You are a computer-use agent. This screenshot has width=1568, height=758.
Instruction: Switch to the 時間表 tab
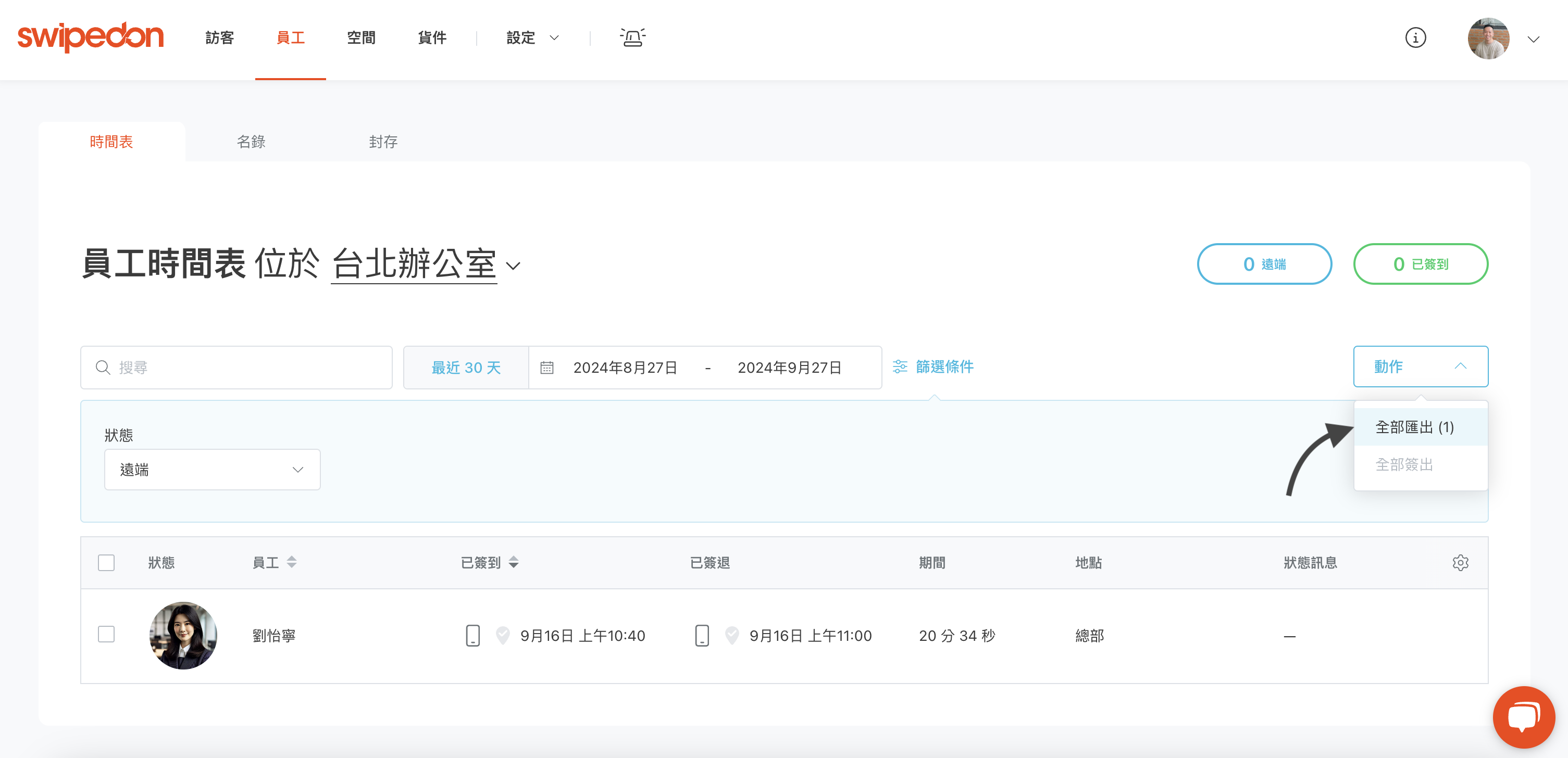pyautogui.click(x=111, y=142)
